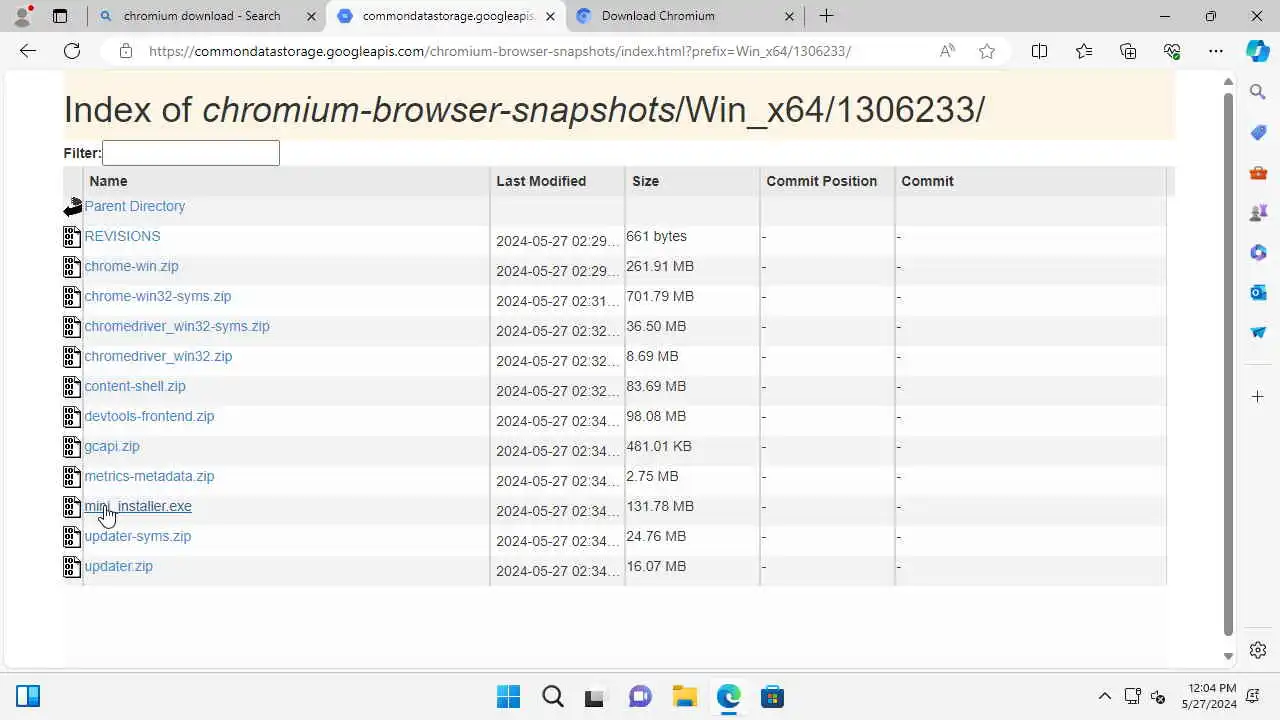Open taskbar Search

(x=552, y=696)
